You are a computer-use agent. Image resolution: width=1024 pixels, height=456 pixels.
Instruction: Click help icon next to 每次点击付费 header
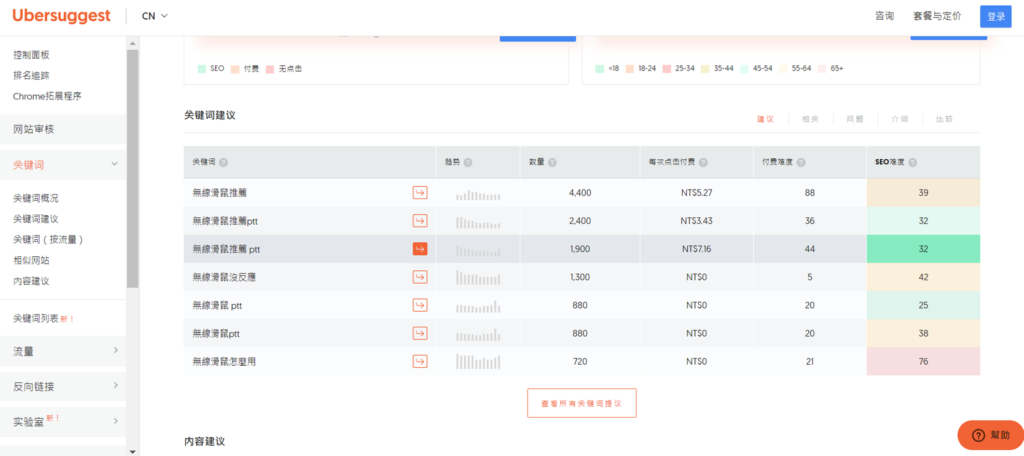point(703,162)
